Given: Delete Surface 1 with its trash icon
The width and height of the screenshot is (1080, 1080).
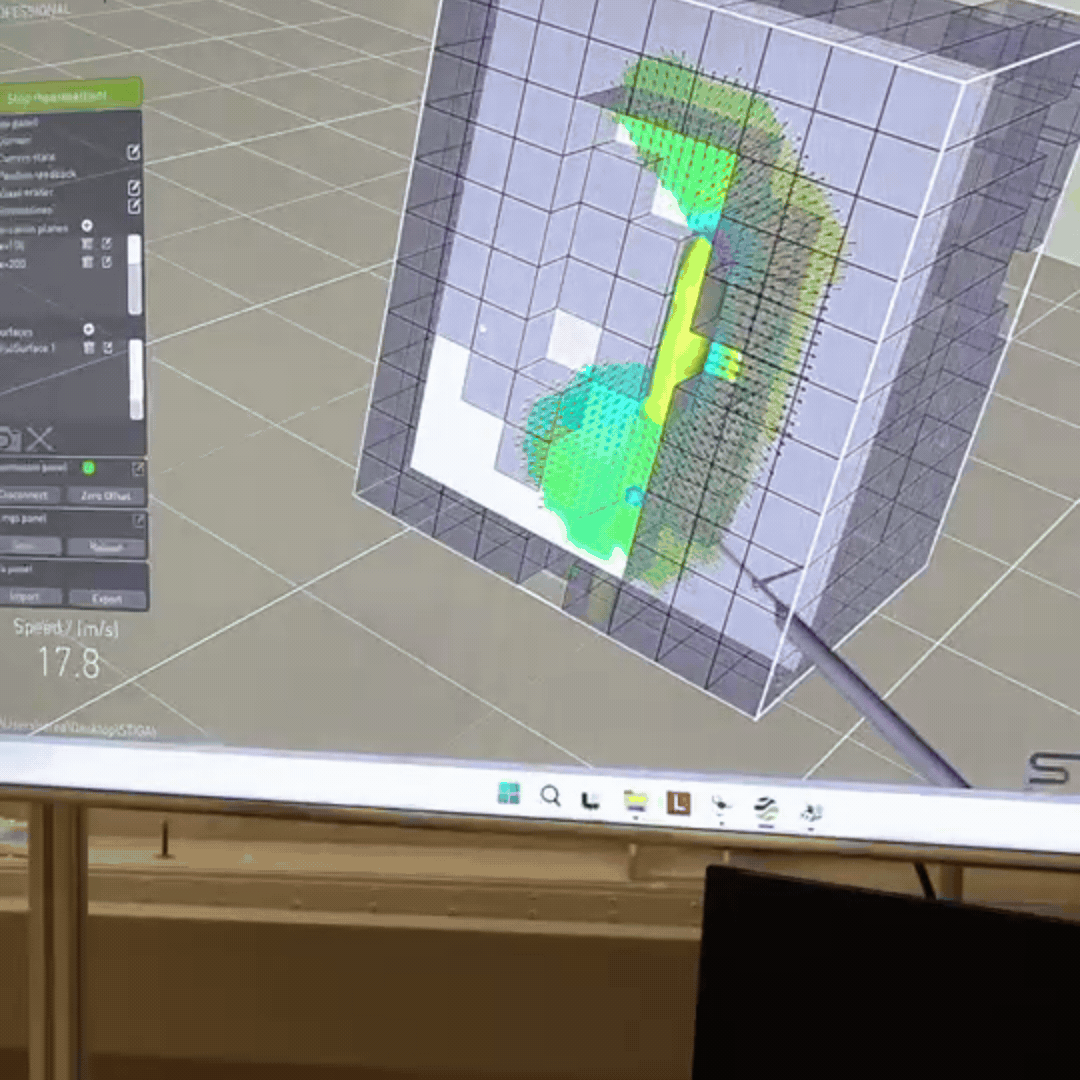Looking at the screenshot, I should point(88,348).
